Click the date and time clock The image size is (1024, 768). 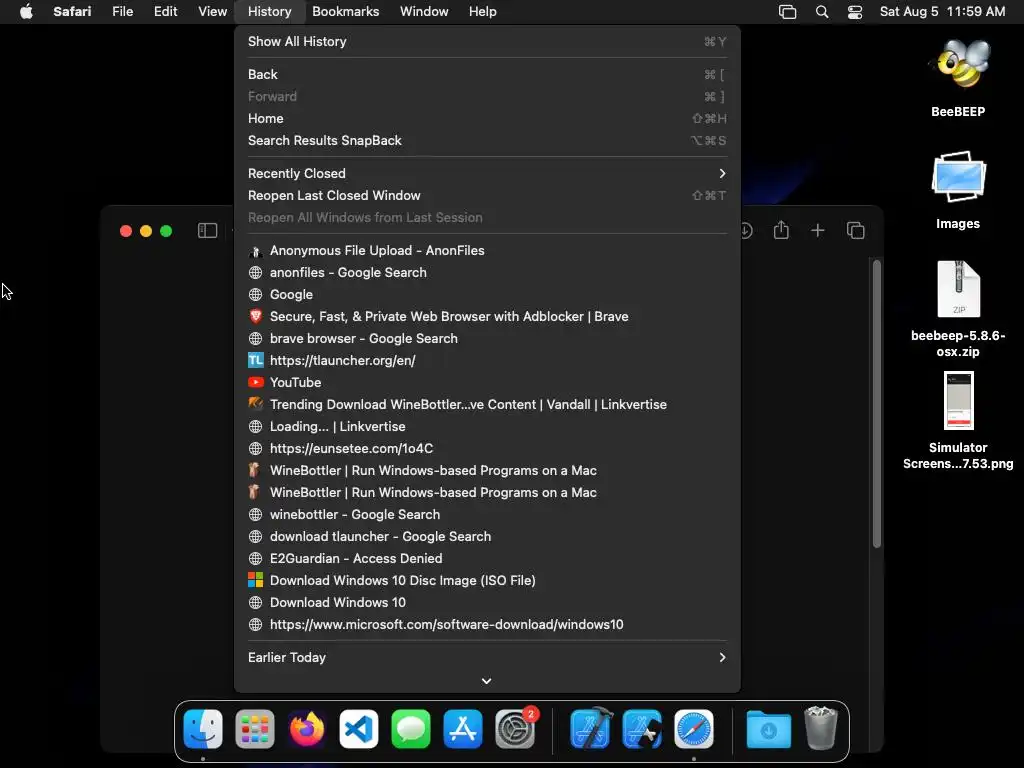pos(942,12)
